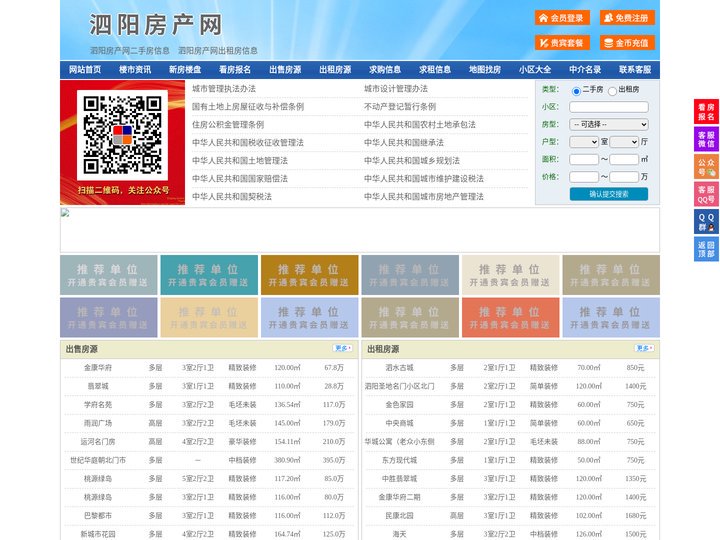Click the maximum 价格 input field

[x=624, y=177]
